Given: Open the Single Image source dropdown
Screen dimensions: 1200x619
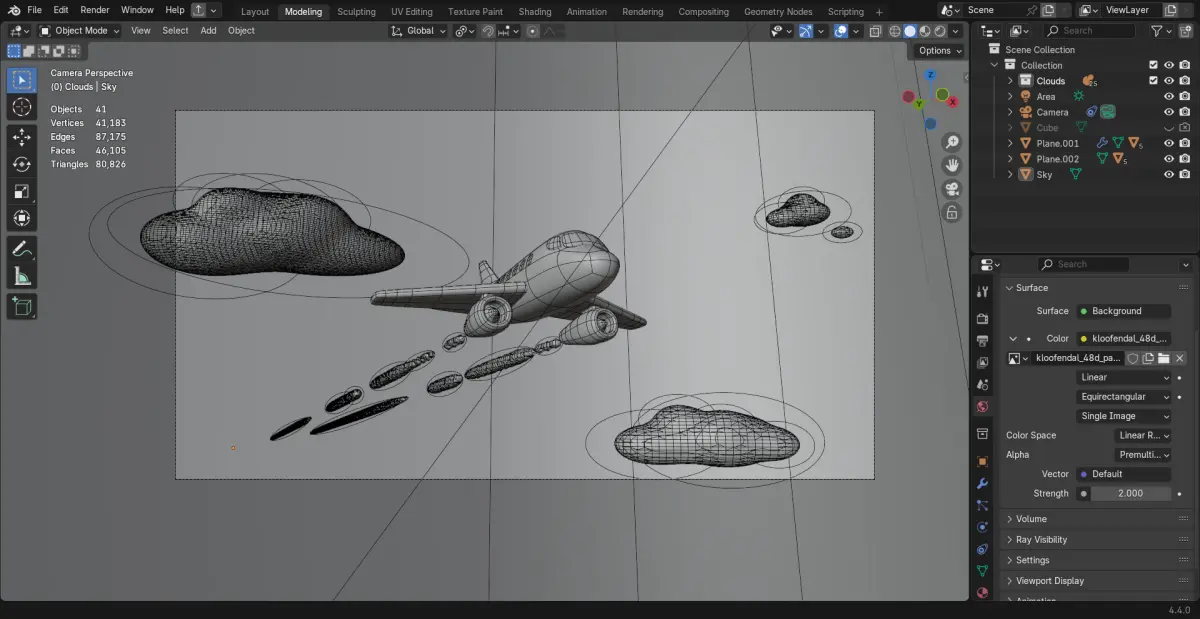Looking at the screenshot, I should 1124,416.
